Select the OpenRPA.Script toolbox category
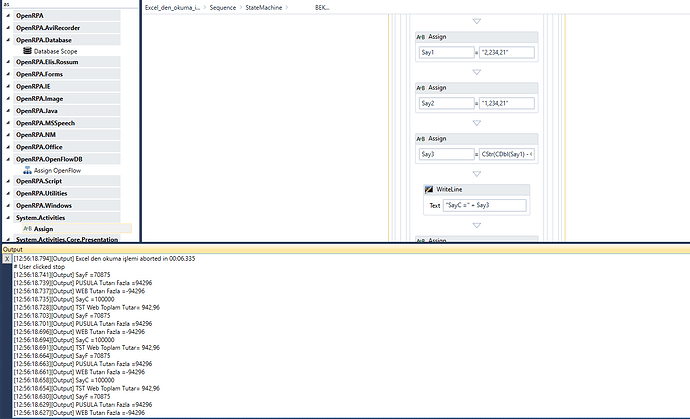The height and width of the screenshot is (419, 690). [66, 181]
